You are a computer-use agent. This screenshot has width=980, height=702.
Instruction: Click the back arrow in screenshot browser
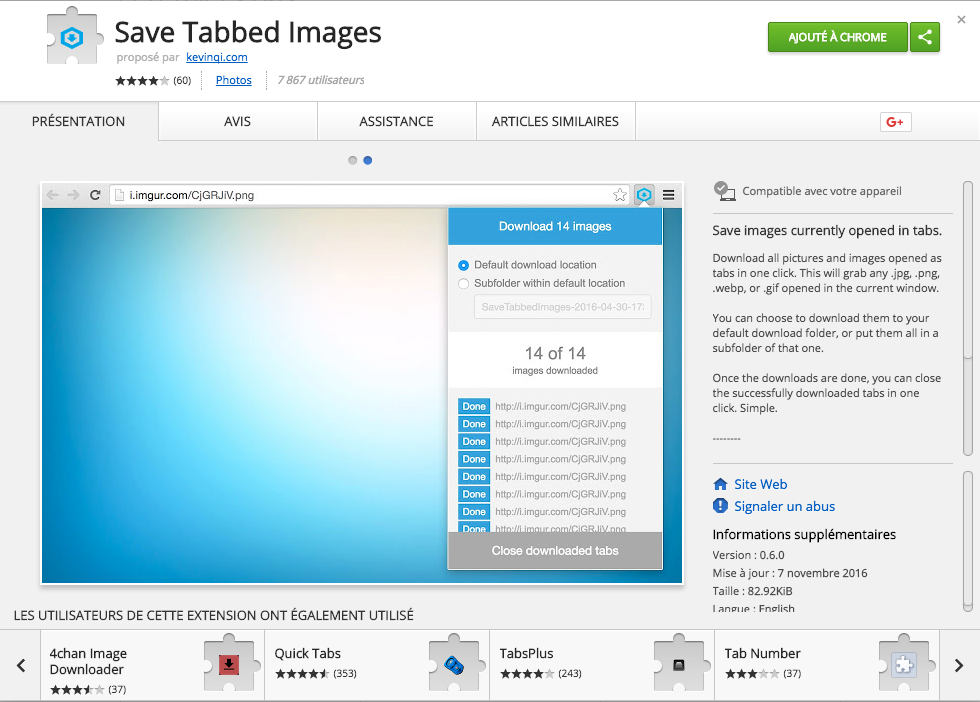[52, 195]
